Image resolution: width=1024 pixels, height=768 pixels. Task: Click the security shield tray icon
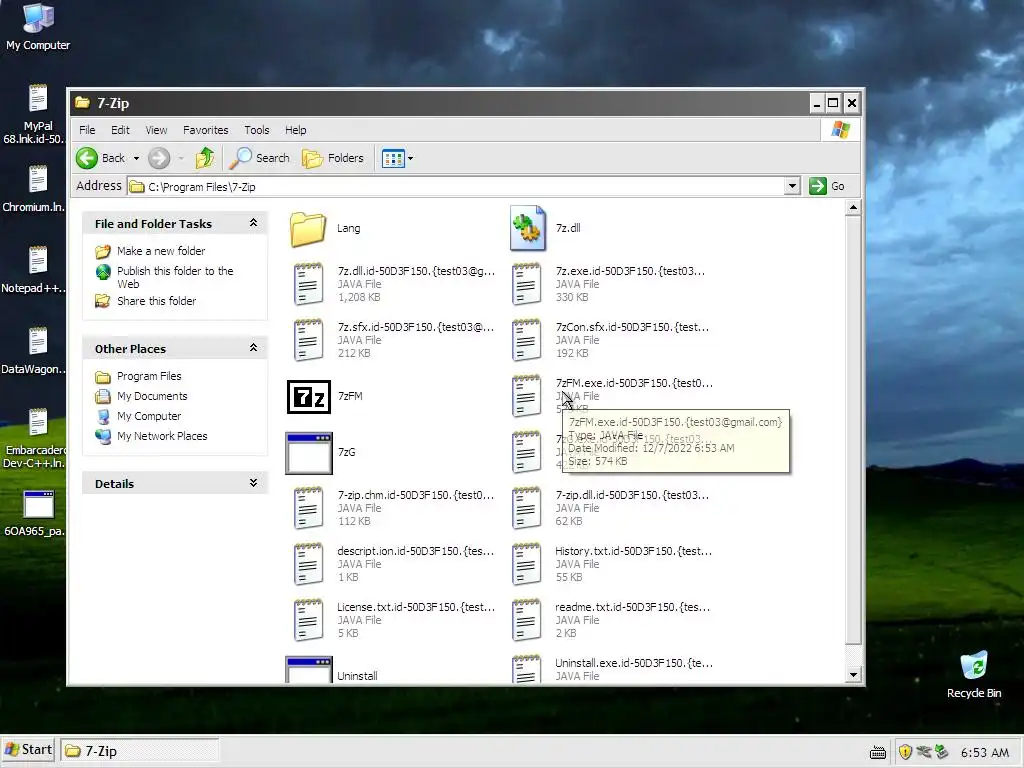pos(905,752)
